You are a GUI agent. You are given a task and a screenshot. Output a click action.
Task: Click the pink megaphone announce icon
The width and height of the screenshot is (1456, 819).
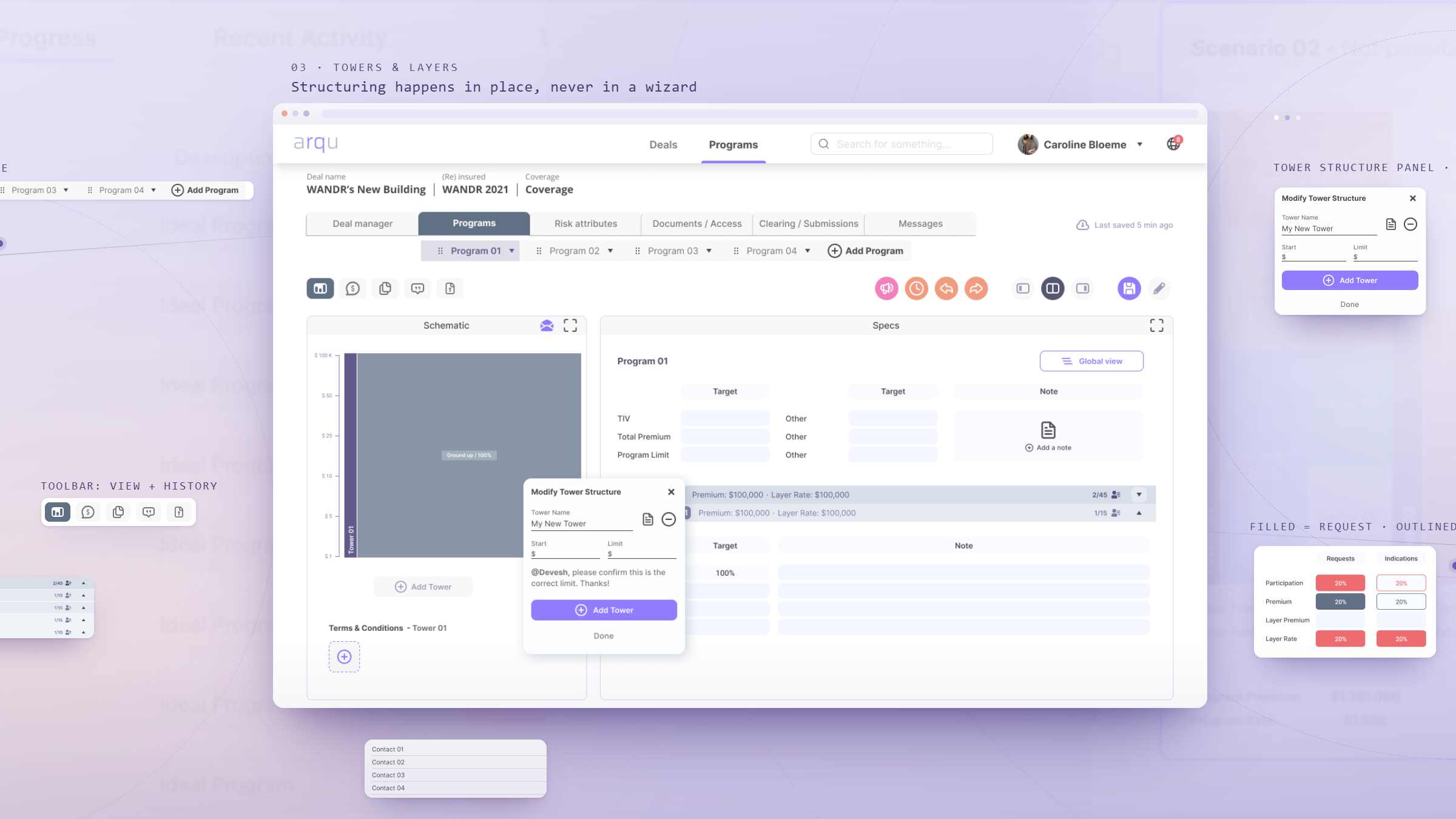click(x=886, y=289)
